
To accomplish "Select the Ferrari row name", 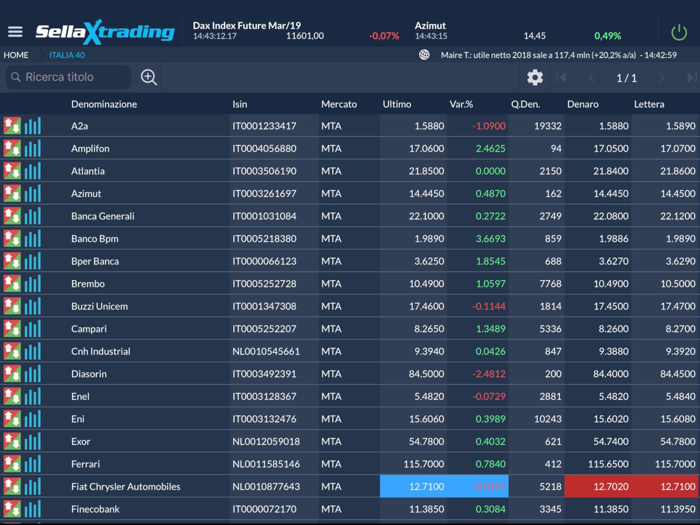I will (85, 464).
